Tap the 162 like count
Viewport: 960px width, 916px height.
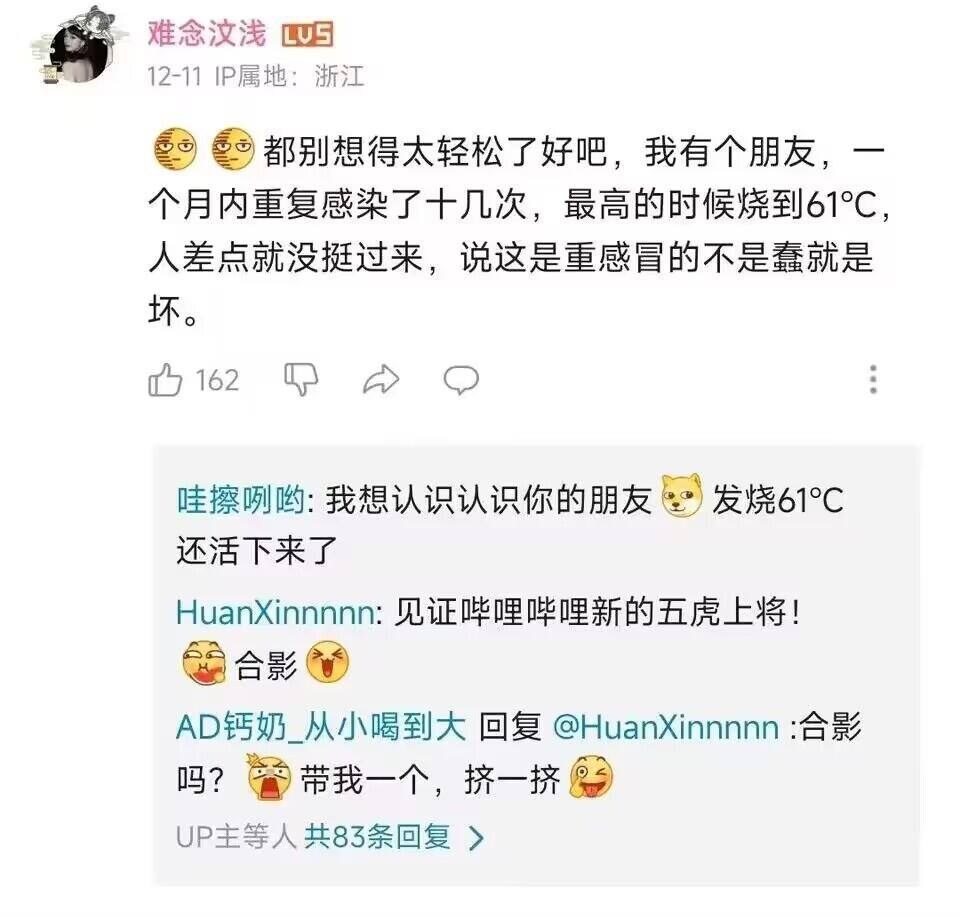[217, 380]
